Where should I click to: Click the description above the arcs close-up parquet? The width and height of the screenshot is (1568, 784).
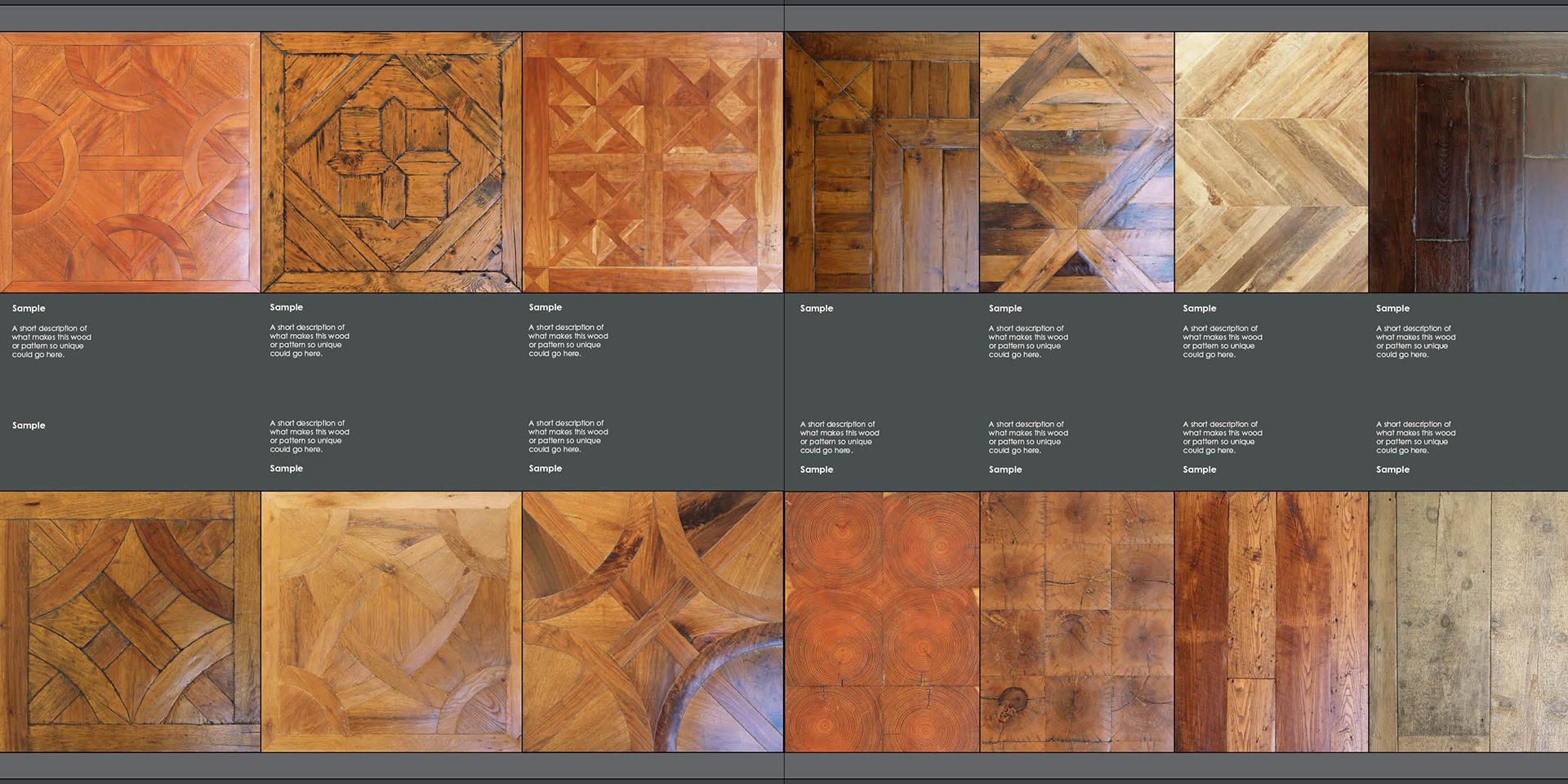coord(568,436)
